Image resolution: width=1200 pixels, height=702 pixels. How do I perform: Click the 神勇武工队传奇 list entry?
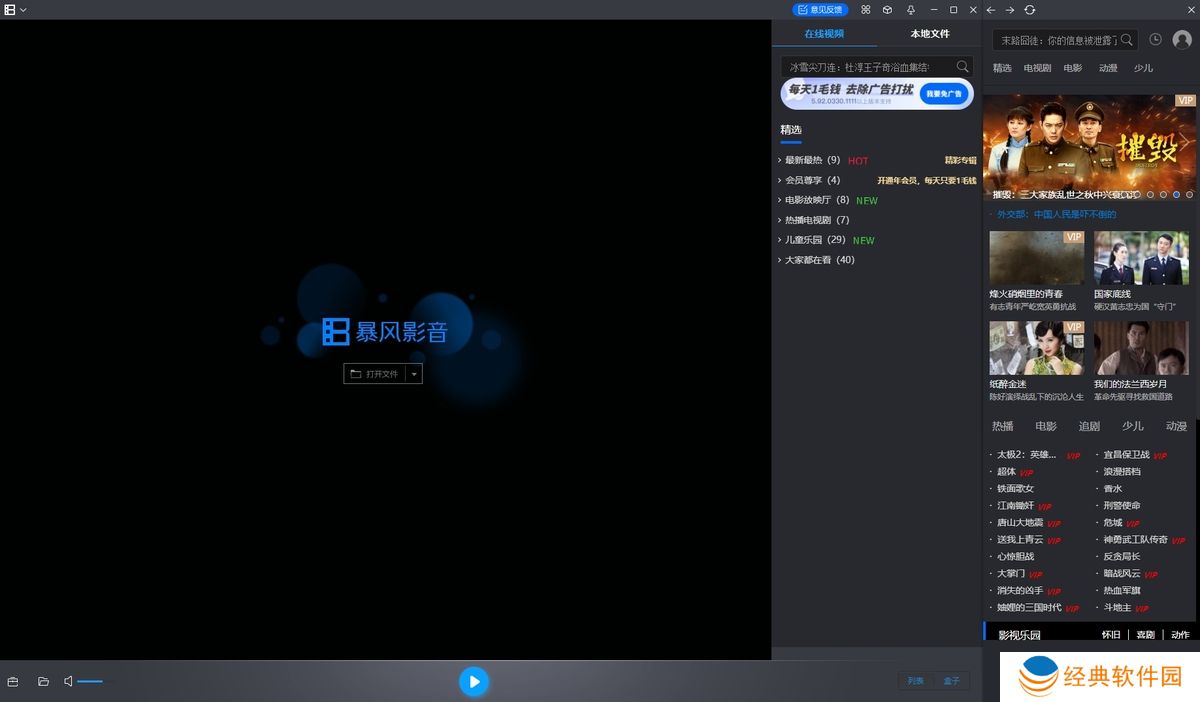pyautogui.click(x=1136, y=539)
